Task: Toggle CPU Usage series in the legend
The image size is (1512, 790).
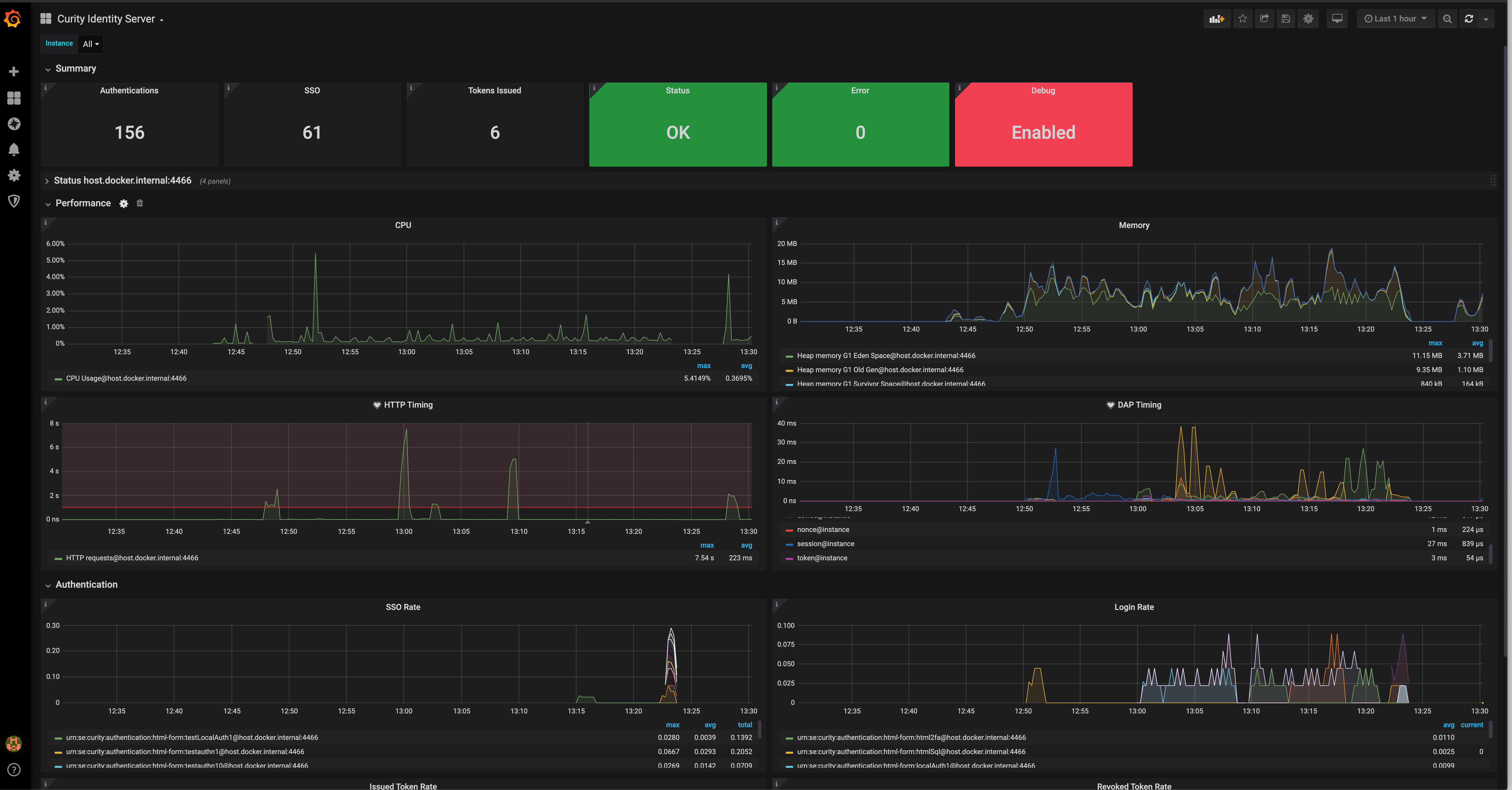Action: point(126,378)
